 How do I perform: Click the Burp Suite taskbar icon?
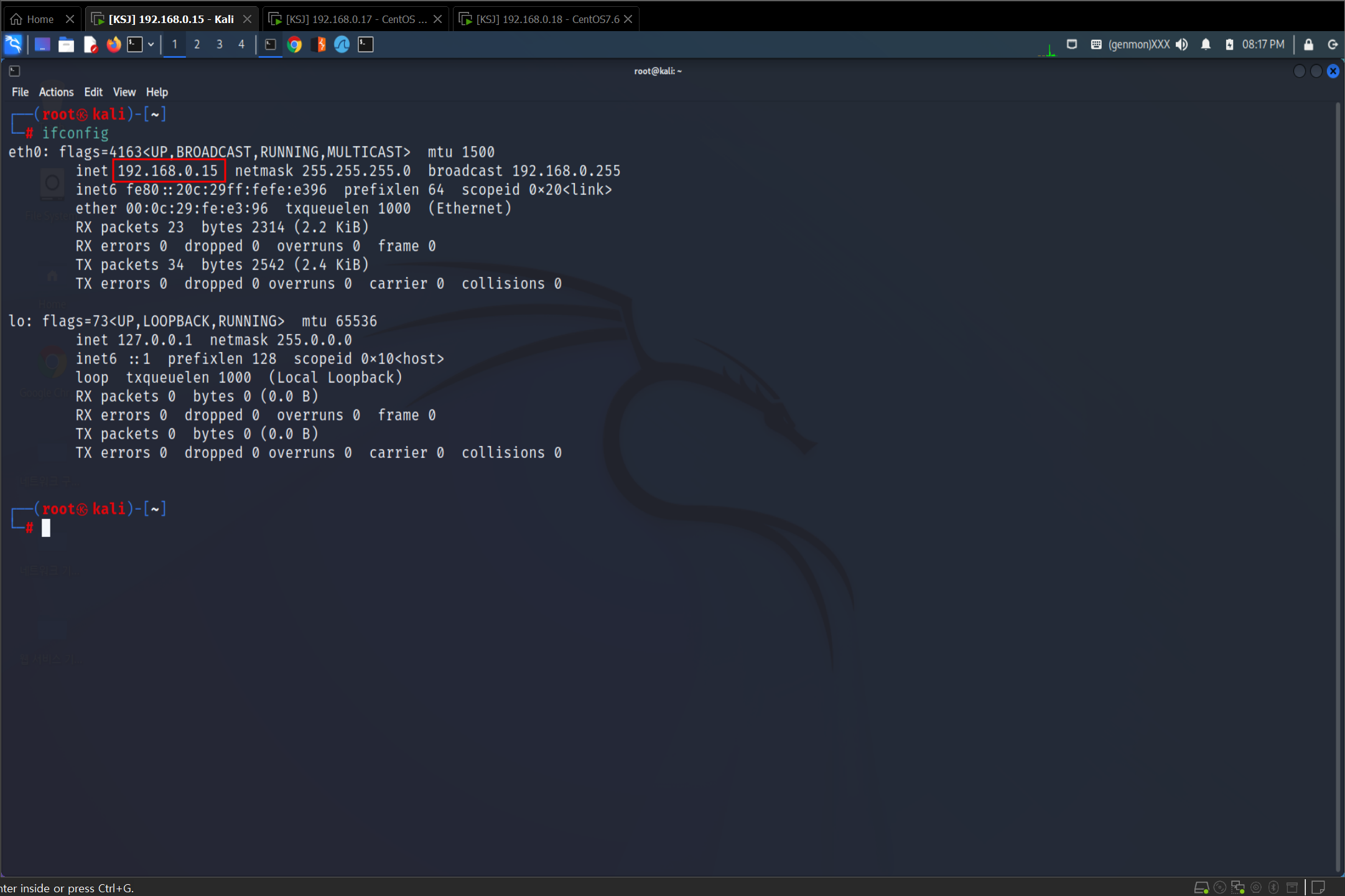click(319, 44)
